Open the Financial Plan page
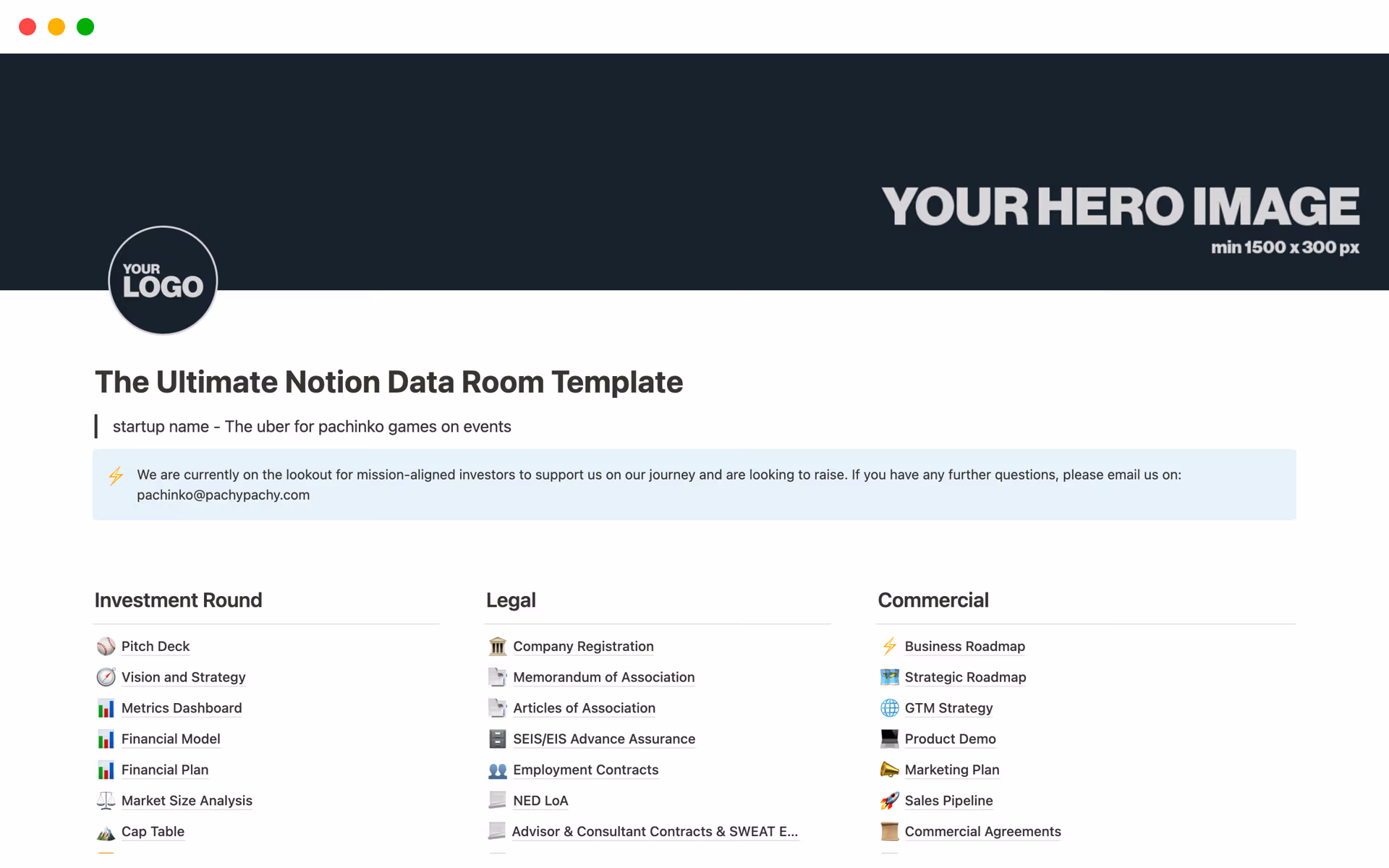The height and width of the screenshot is (868, 1389). click(165, 770)
